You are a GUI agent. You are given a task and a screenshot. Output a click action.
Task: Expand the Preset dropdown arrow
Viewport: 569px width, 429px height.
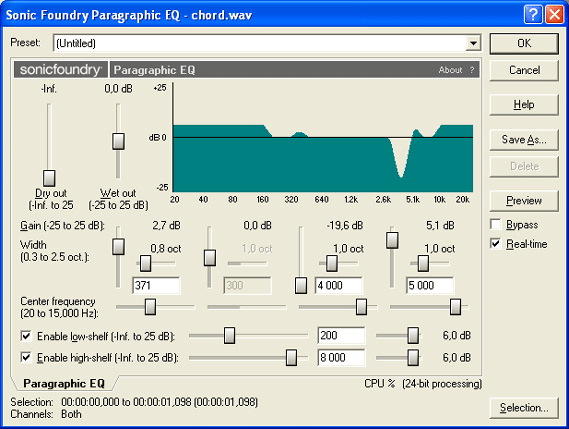pyautogui.click(x=473, y=44)
